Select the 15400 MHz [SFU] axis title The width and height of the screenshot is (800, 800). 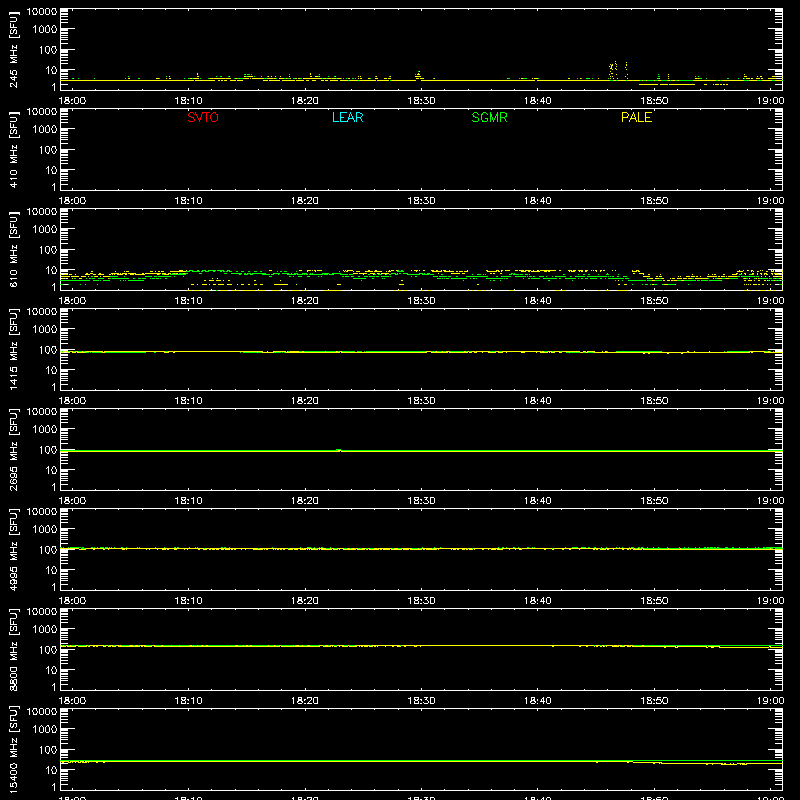pyautogui.click(x=14, y=749)
